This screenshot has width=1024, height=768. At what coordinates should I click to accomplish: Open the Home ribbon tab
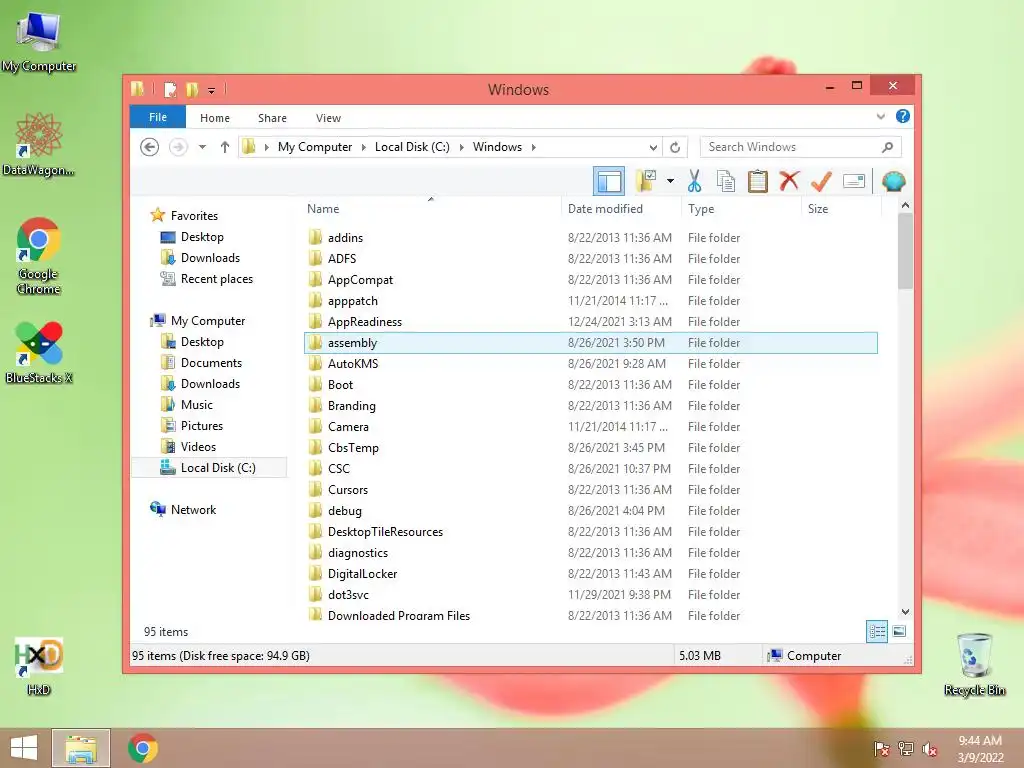tap(215, 118)
